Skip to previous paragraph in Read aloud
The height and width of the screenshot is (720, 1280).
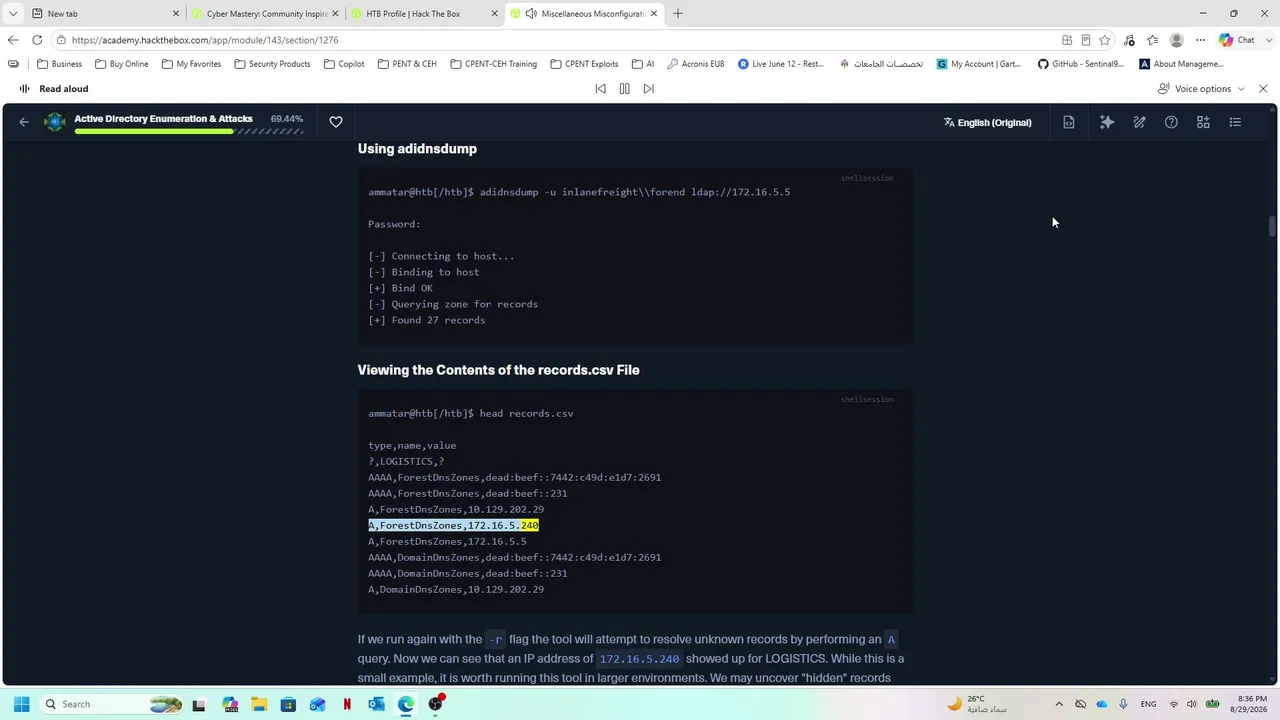[x=600, y=89]
